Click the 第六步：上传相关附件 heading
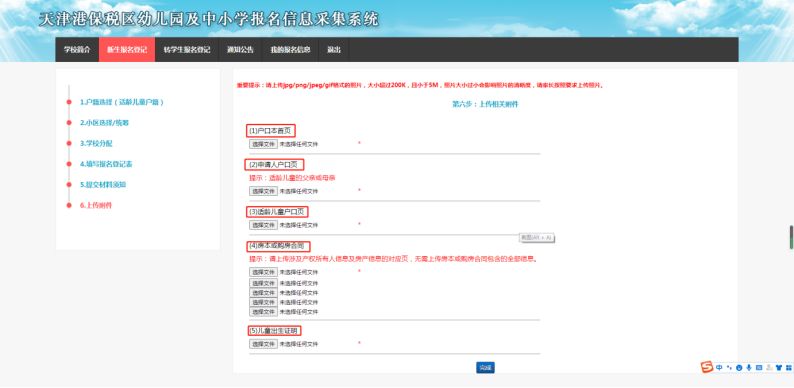 485,104
